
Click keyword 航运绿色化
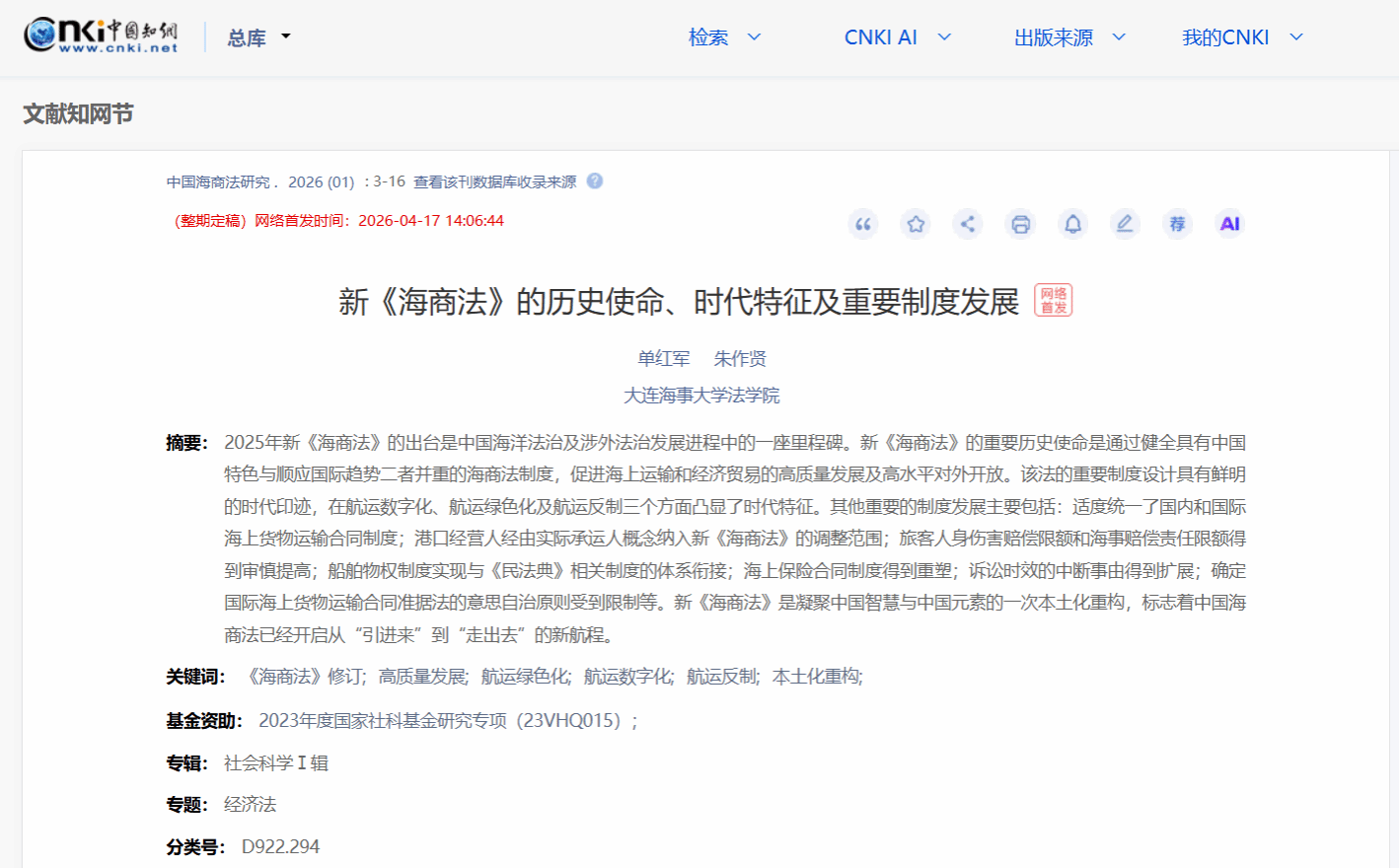[x=524, y=677]
